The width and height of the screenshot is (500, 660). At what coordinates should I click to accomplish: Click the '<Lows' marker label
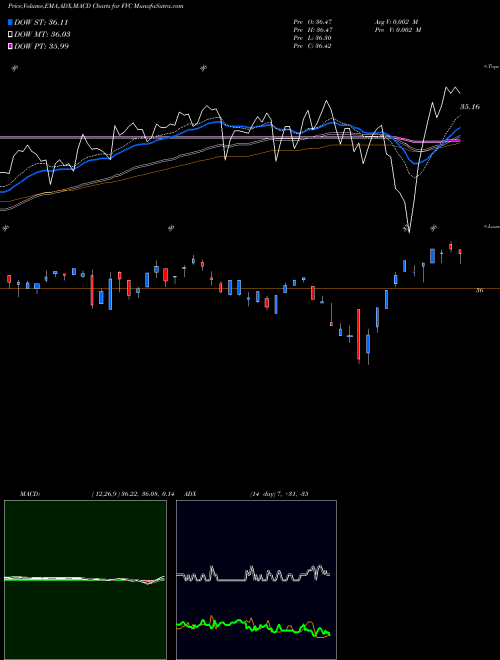pos(492,226)
